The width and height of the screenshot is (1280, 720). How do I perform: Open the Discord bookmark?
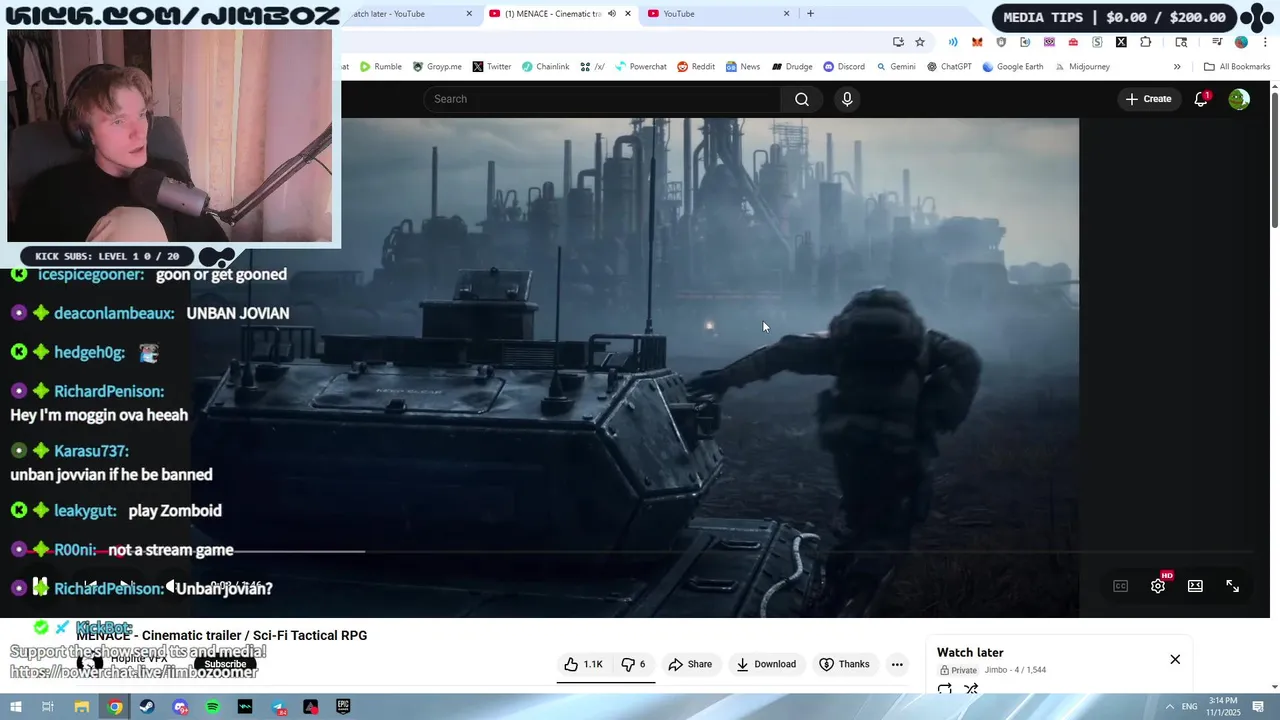click(843, 67)
